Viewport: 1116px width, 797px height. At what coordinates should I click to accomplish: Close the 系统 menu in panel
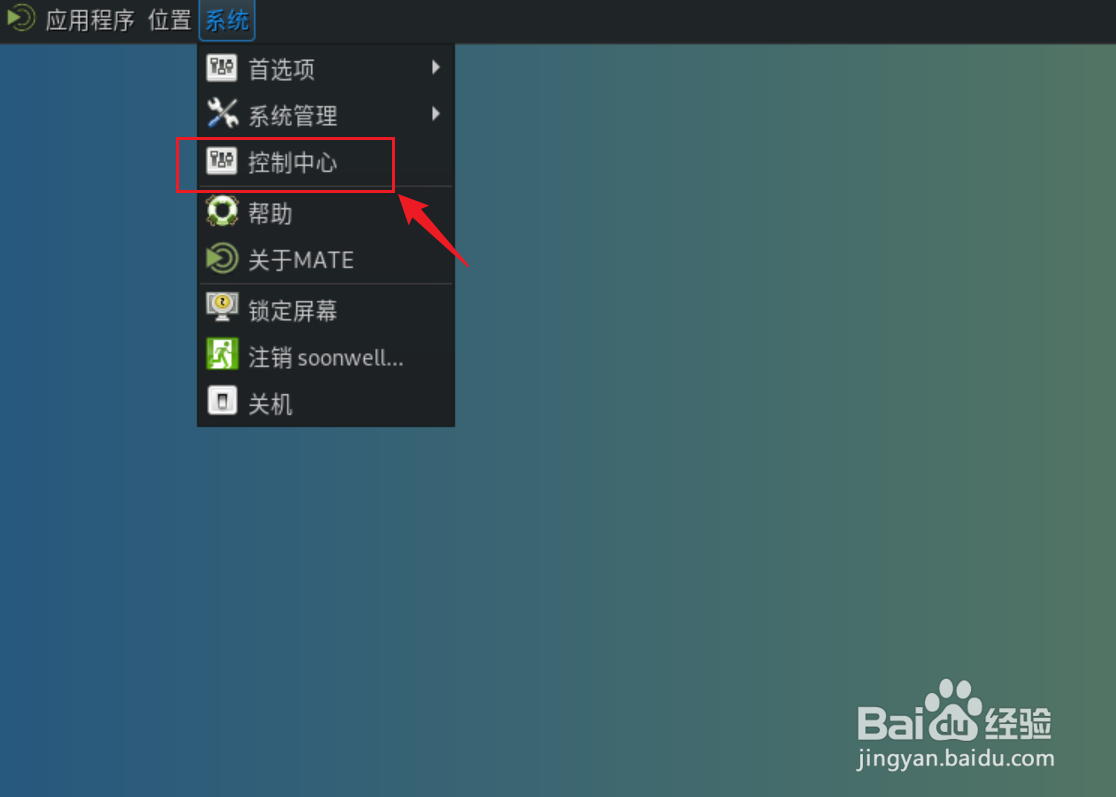pyautogui.click(x=227, y=20)
